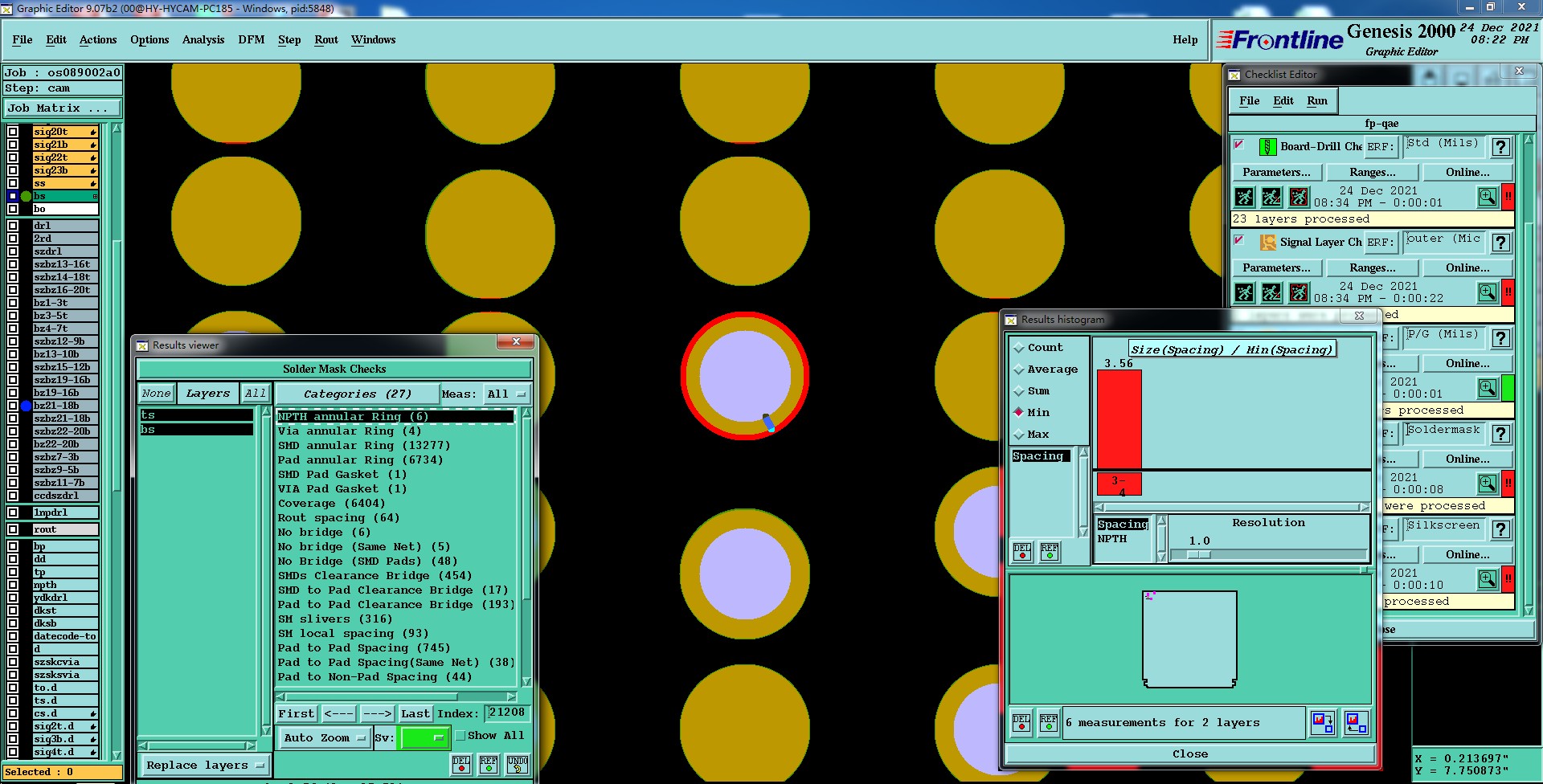Open Run menu in Checklist Editor
Screen dimensions: 1543x784
(1316, 101)
